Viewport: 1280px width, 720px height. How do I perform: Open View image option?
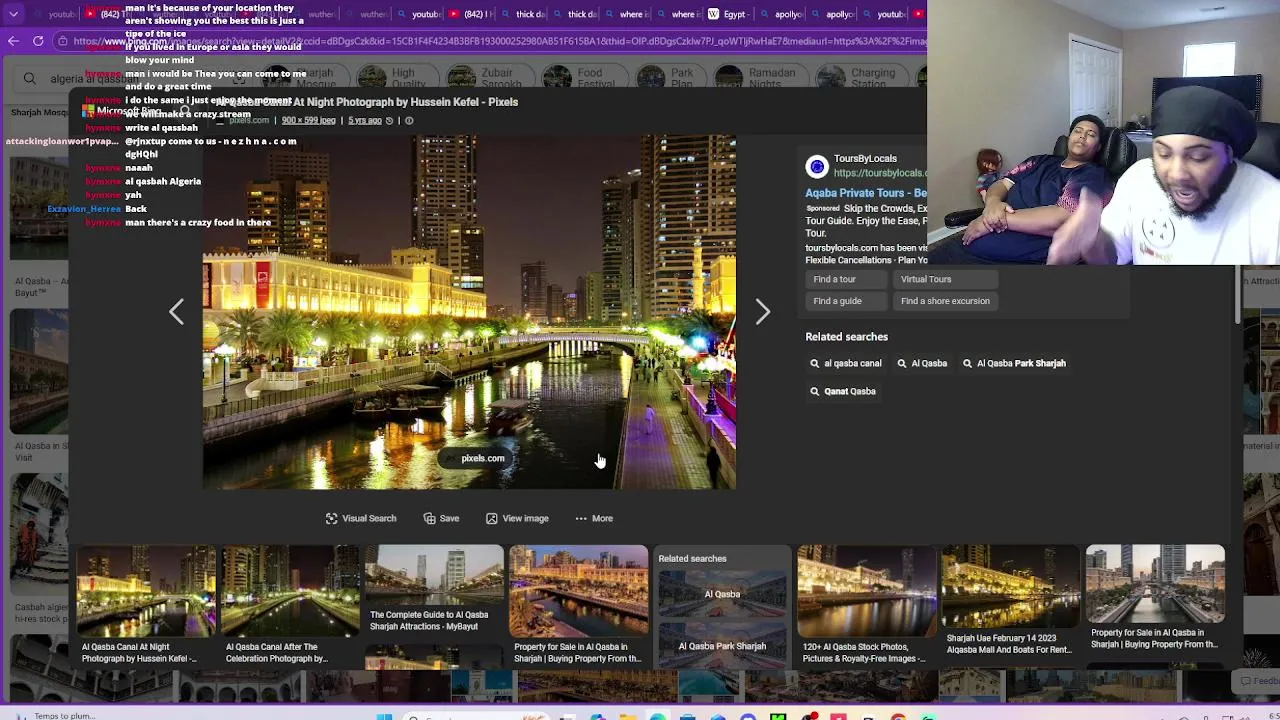(517, 518)
